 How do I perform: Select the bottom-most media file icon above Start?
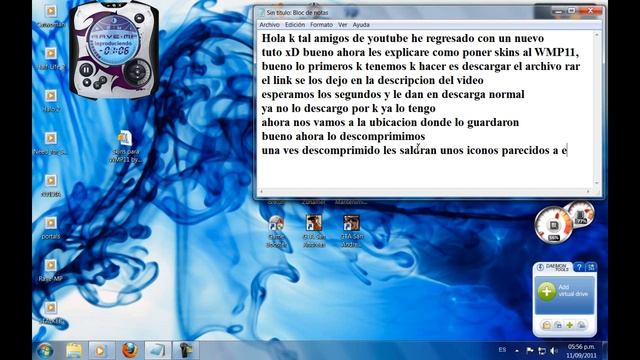pos(51,313)
